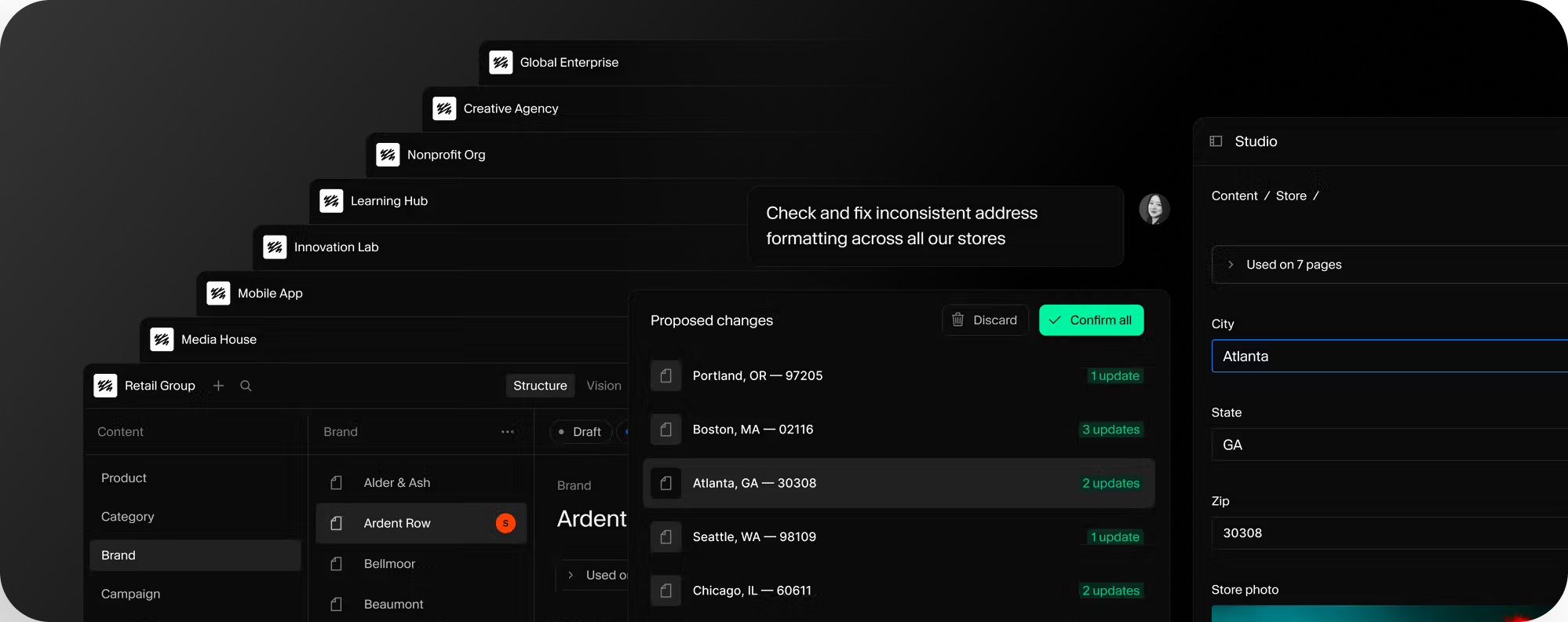Click the Retail Group workspace logo icon
This screenshot has height=622, width=1568.
[x=105, y=386]
